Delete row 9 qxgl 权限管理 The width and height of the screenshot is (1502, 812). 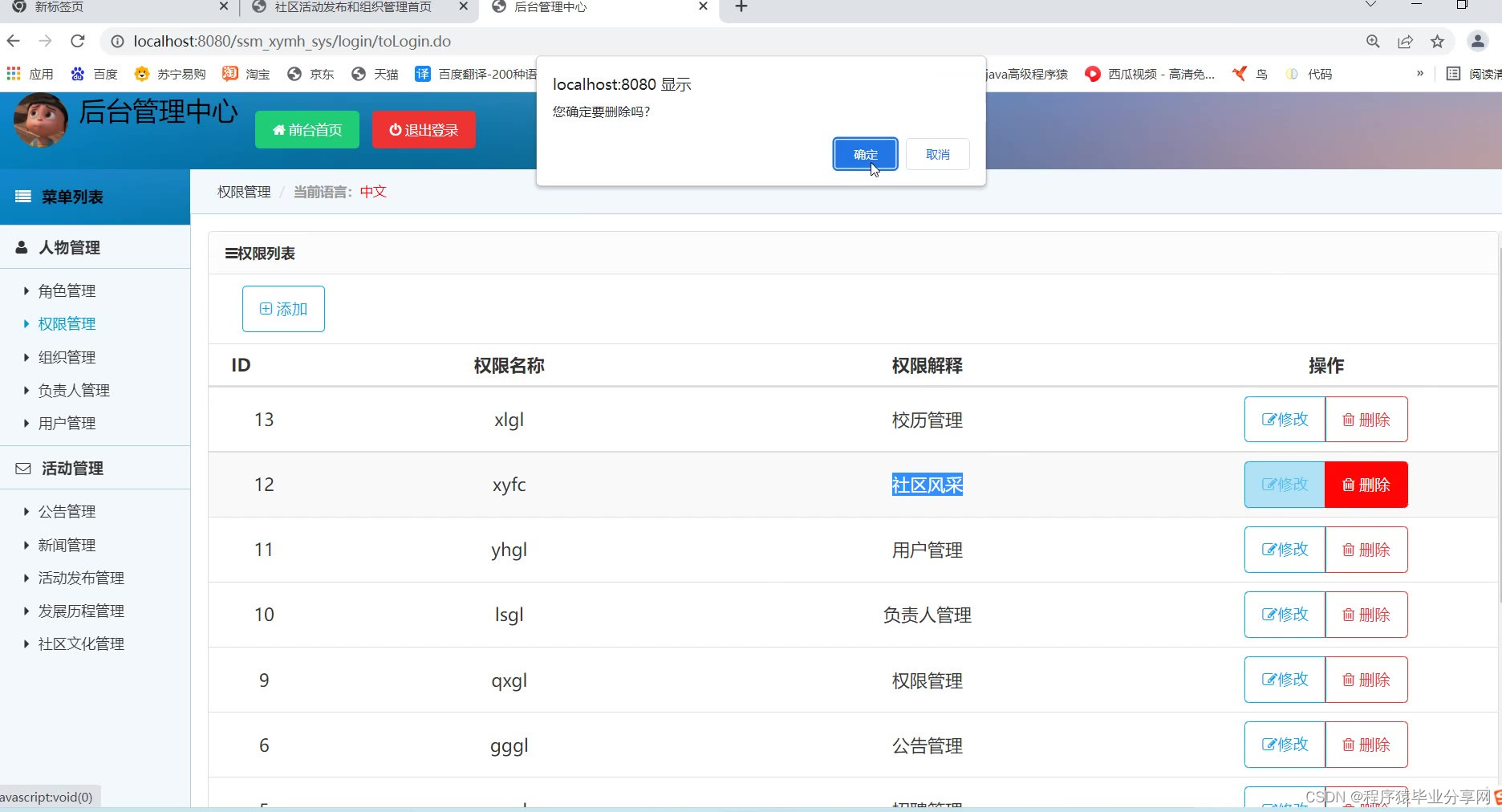(1366, 680)
